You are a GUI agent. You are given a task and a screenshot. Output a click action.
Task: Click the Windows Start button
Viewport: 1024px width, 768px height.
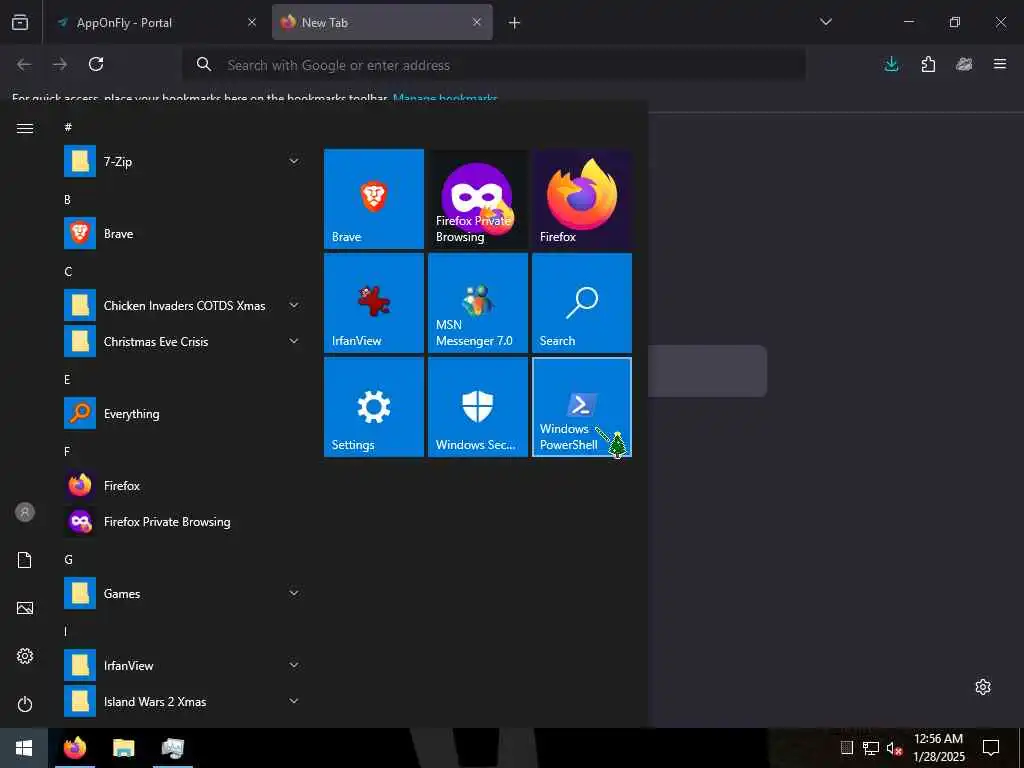24,748
